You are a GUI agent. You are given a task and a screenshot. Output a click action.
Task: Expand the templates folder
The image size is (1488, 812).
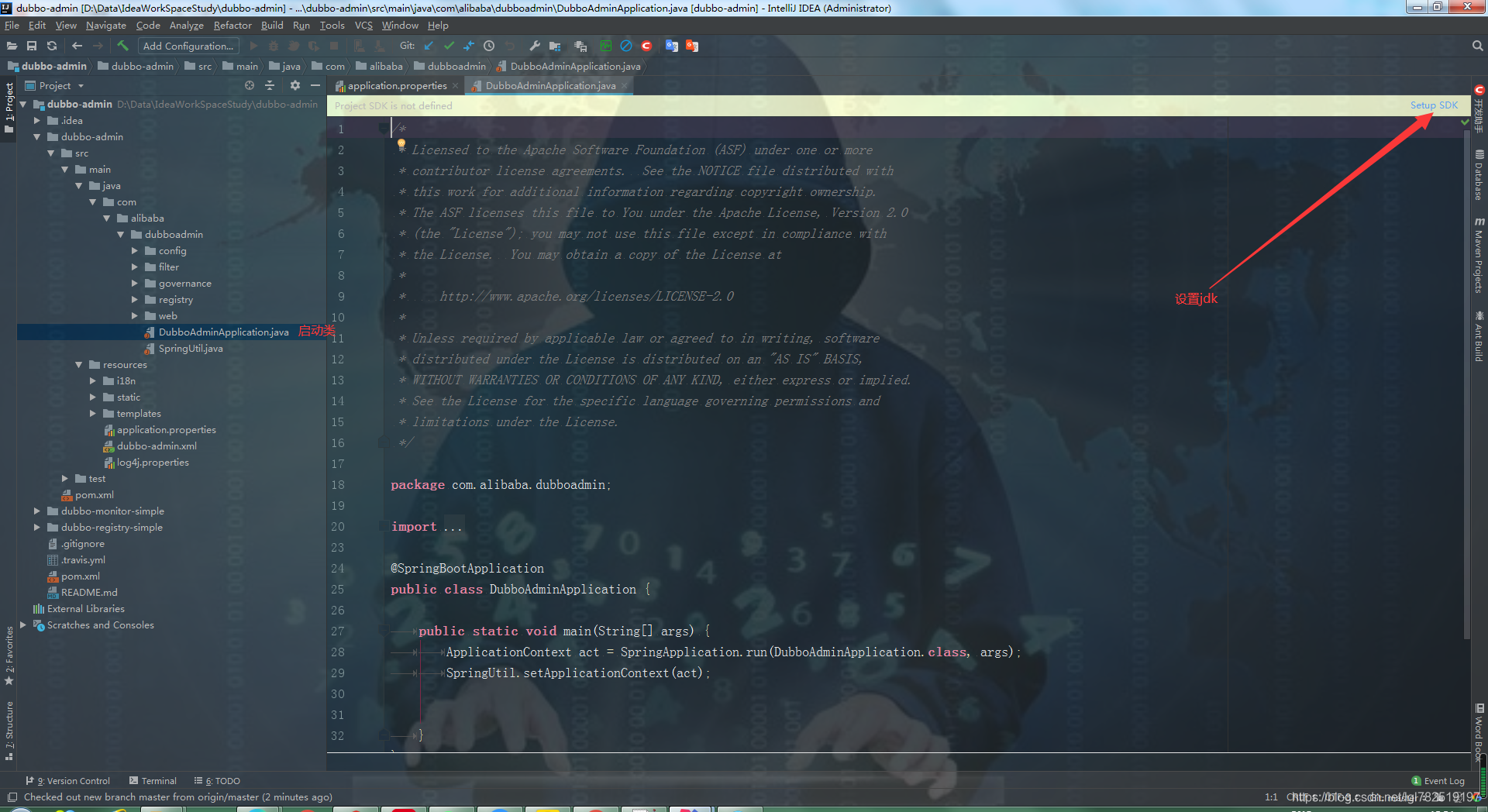pos(93,413)
